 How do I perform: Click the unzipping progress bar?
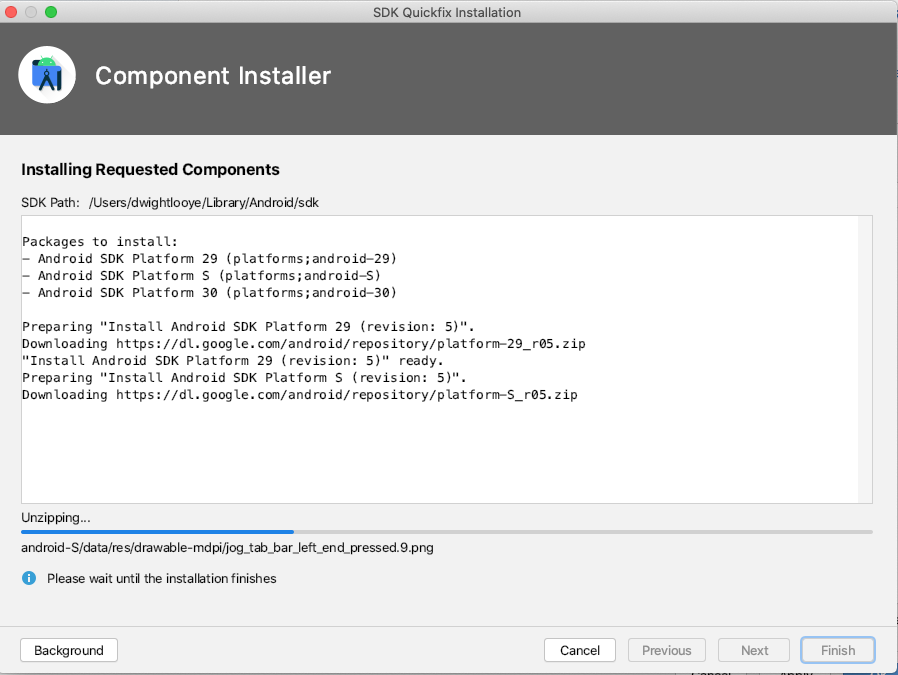(446, 532)
